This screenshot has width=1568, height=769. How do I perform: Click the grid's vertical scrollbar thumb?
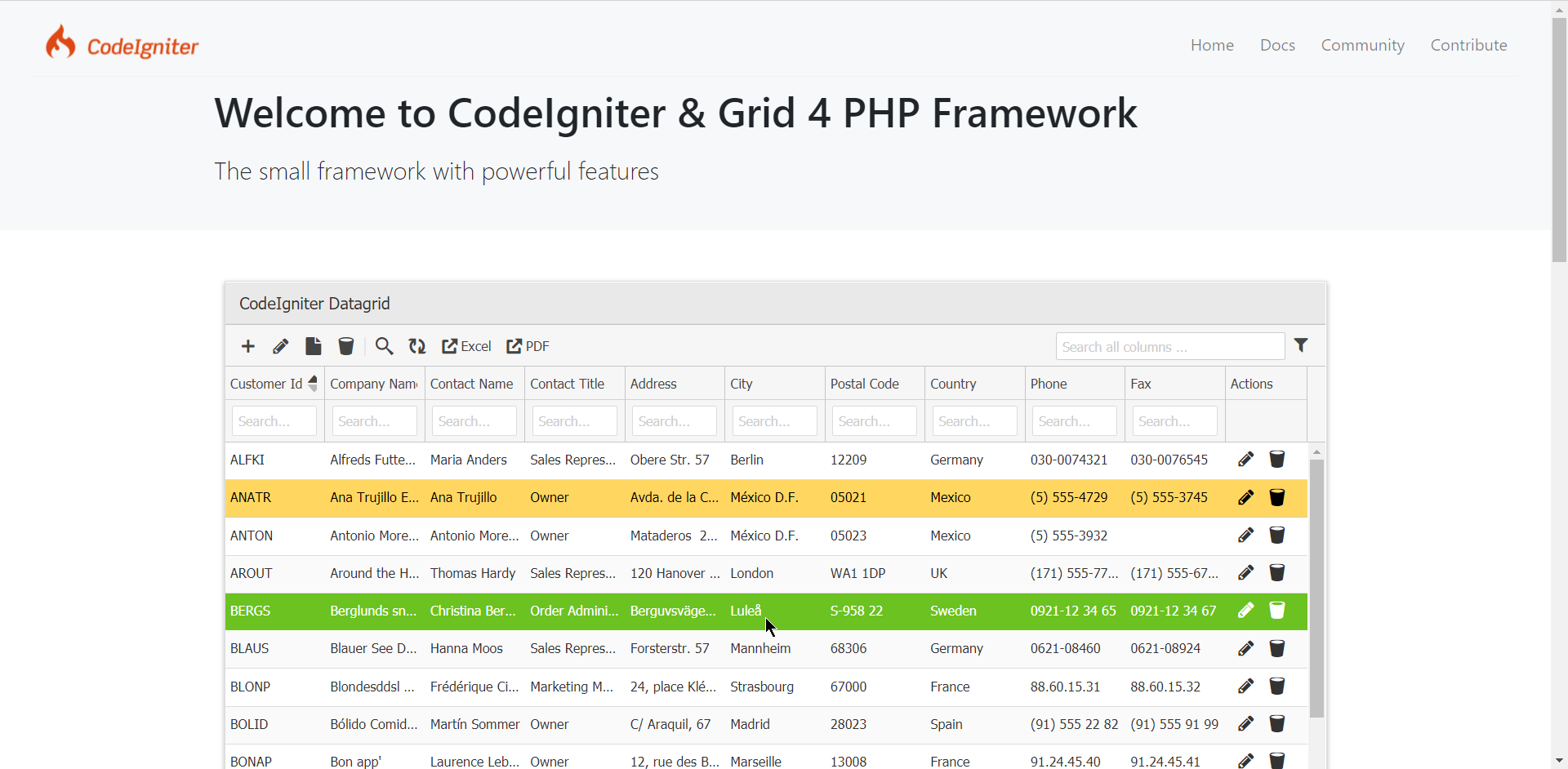pos(1316,588)
